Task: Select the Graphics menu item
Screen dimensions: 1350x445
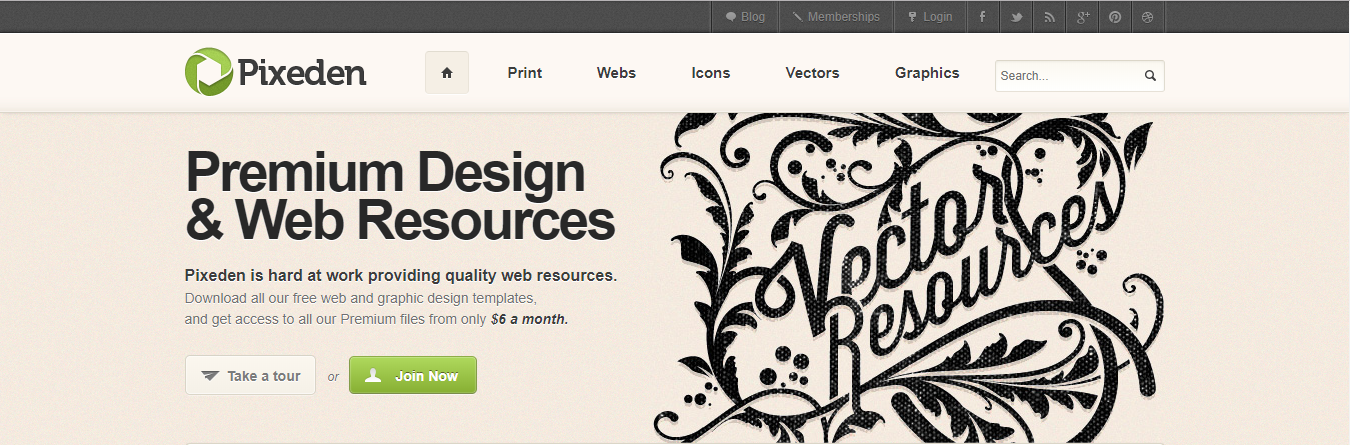Action: (927, 73)
